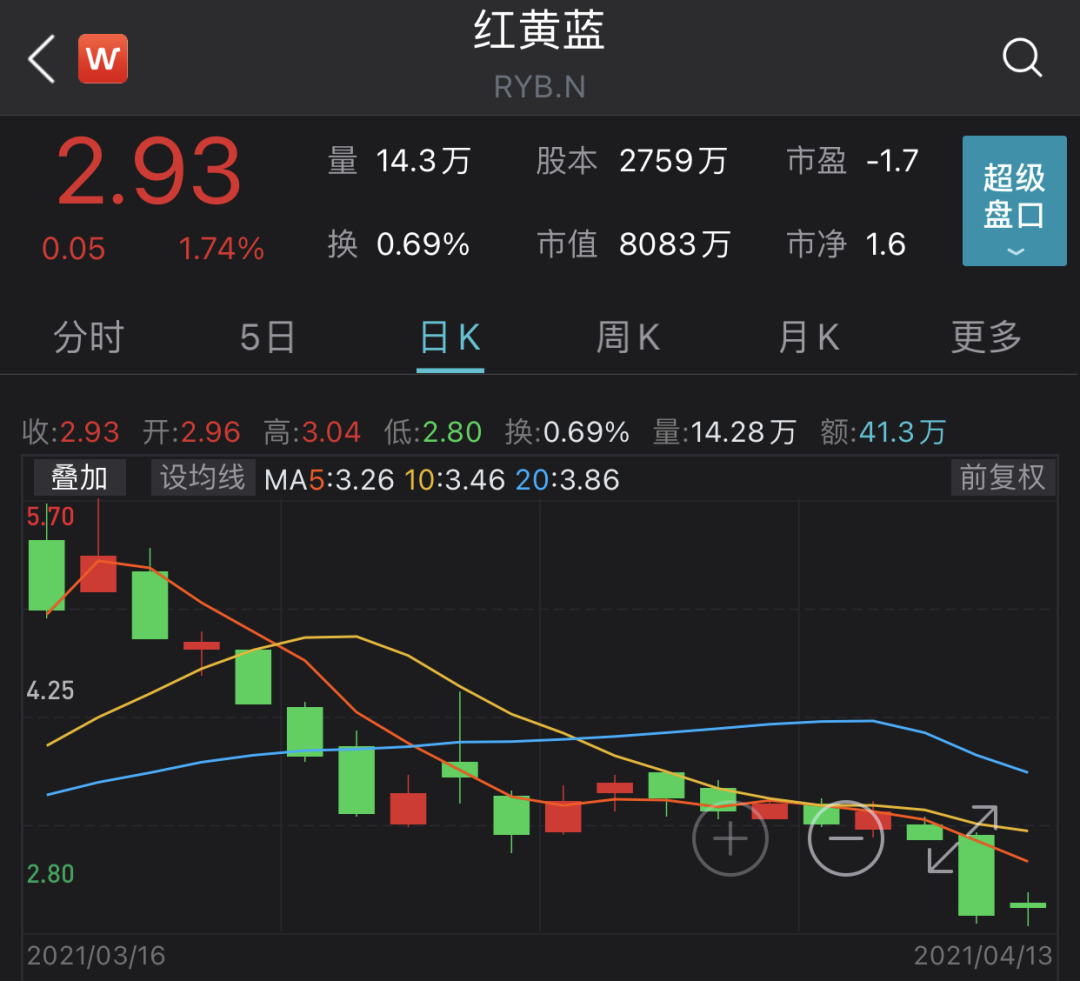The image size is (1080, 981).
Task: Zoom in chart with plus circle
Action: tap(730, 838)
